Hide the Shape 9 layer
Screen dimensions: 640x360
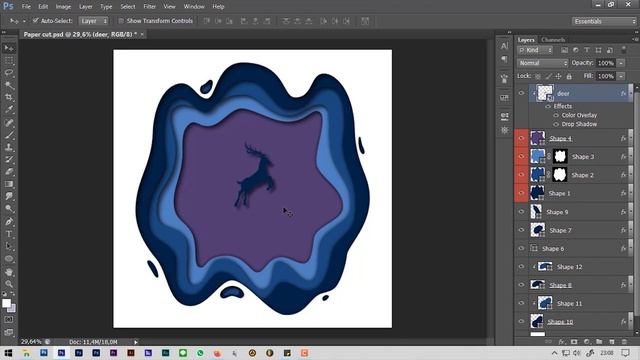click(521, 212)
